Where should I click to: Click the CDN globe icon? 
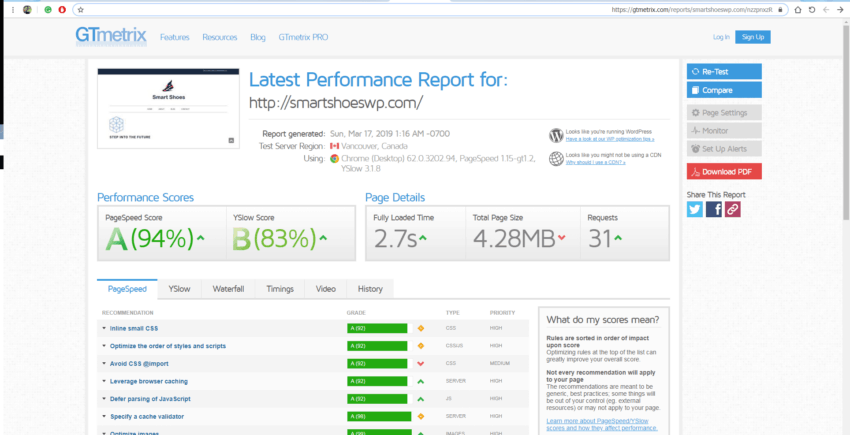tap(556, 158)
